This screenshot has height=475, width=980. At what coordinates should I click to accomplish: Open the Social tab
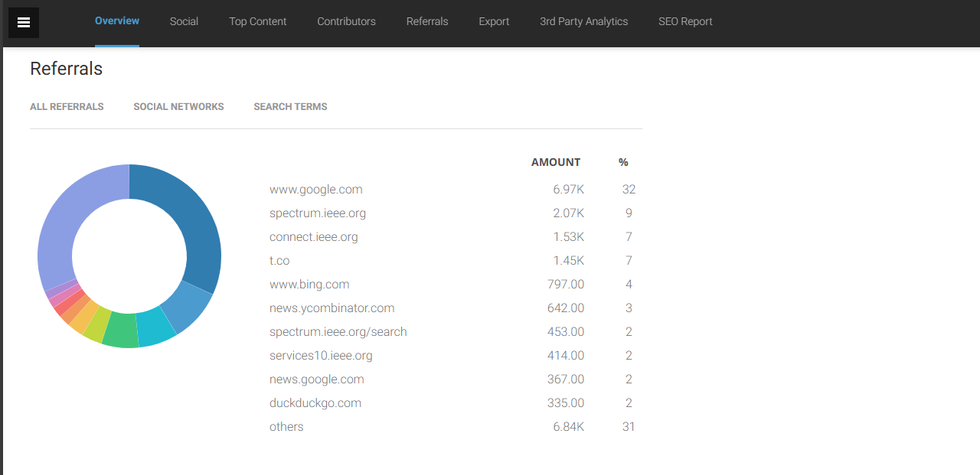(184, 21)
